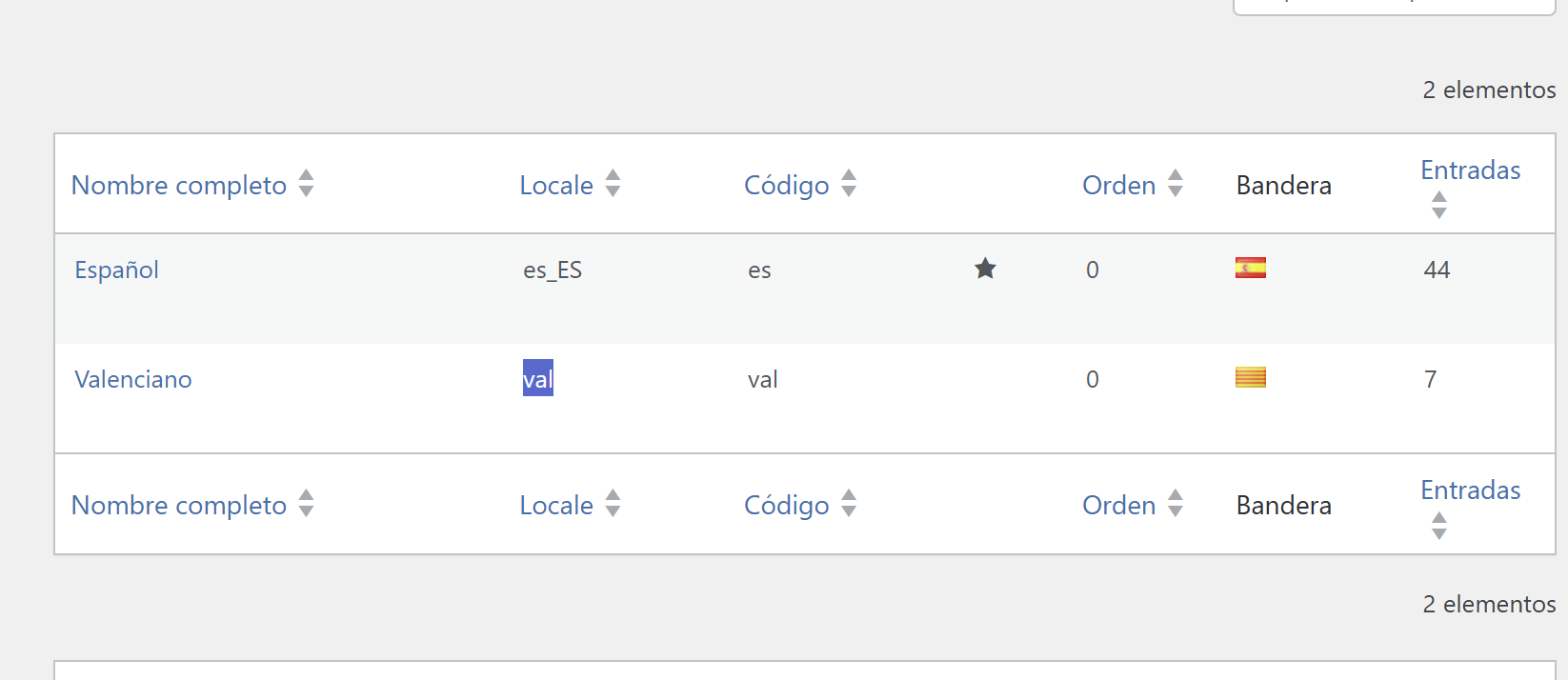Sort table by header Entradas link
Screen dimensions: 1568x680
point(1470,170)
